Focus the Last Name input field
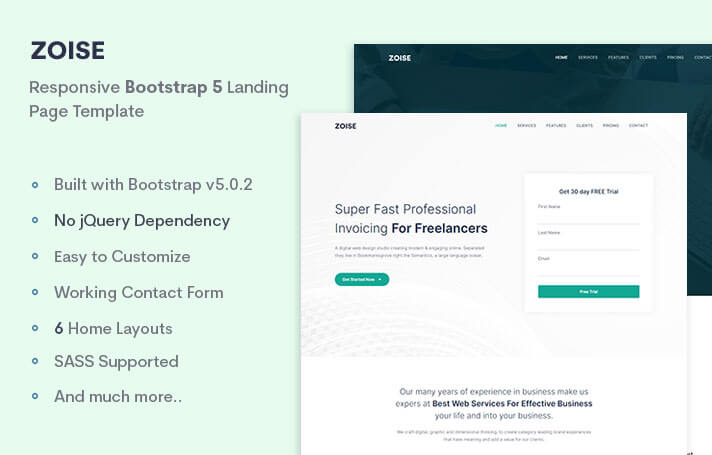 588,244
